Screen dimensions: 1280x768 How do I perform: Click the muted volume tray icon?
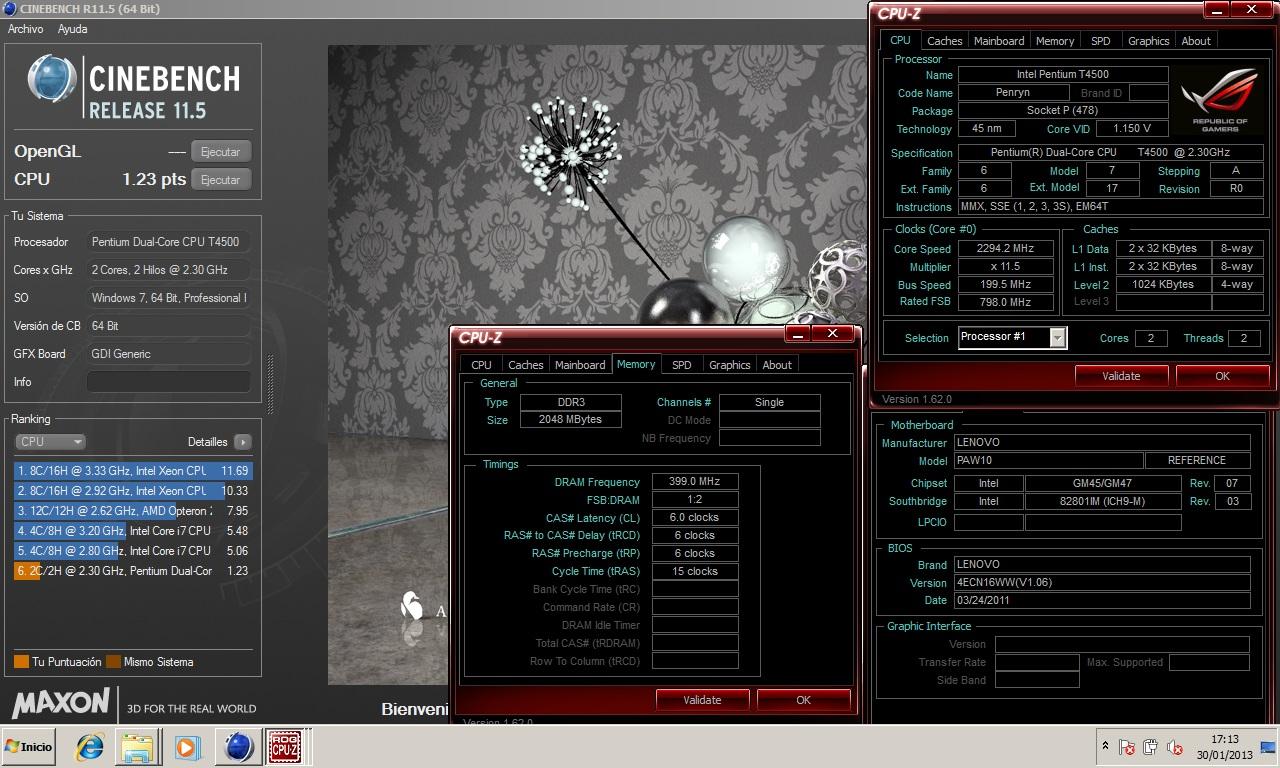(x=1176, y=747)
